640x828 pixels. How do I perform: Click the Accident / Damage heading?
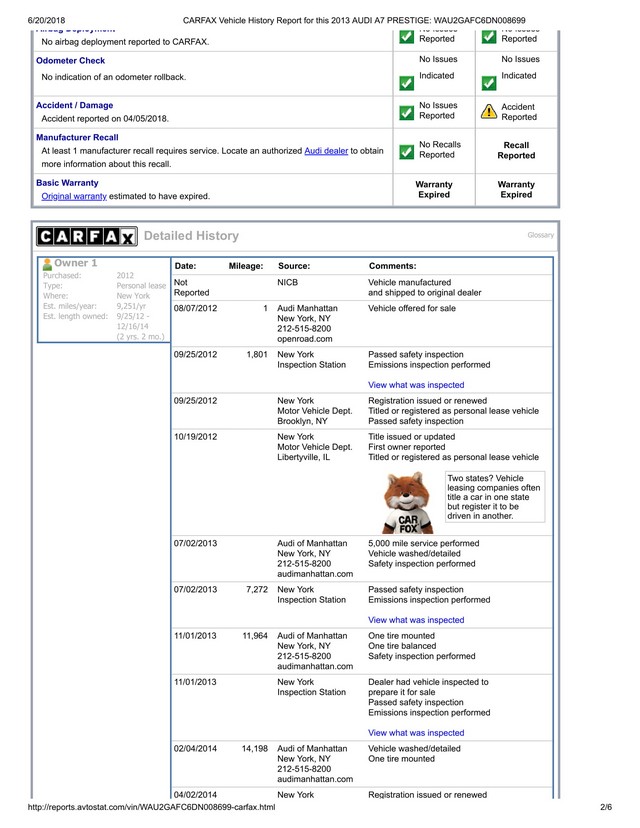point(74,105)
